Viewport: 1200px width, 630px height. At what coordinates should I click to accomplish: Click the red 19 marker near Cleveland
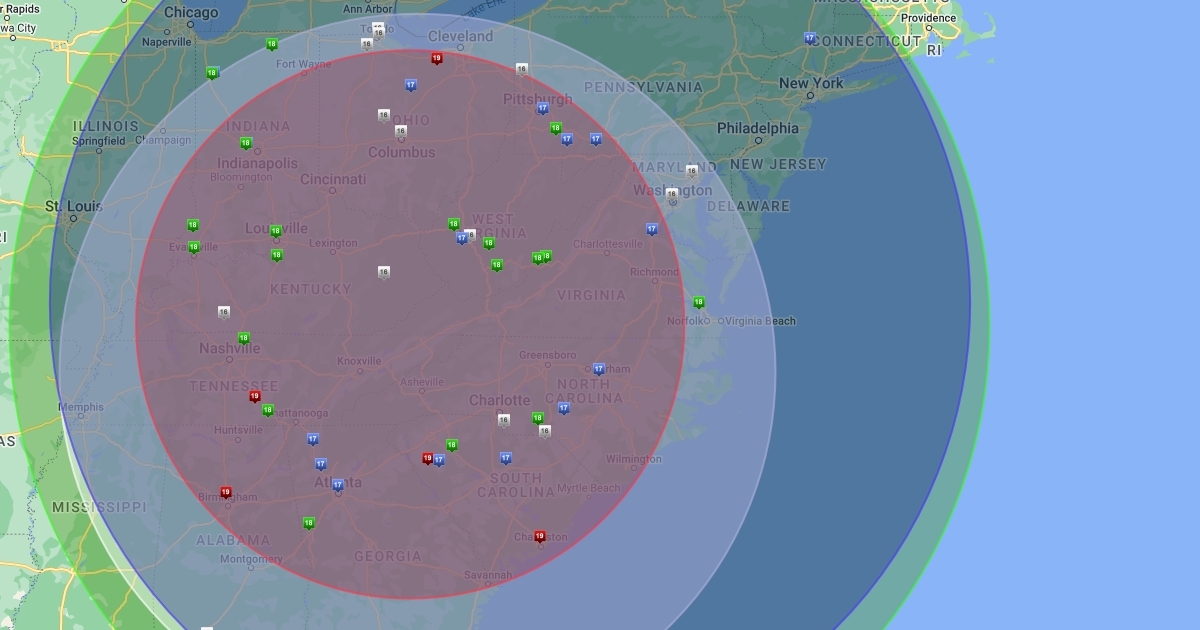[436, 58]
